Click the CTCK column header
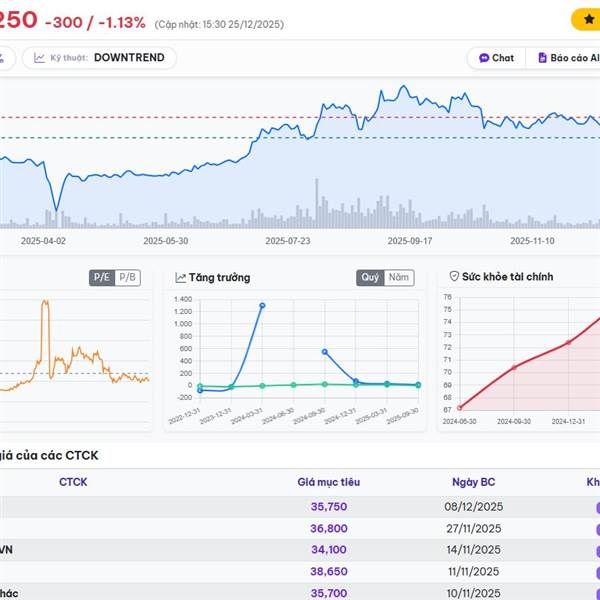This screenshot has height=600, width=600. pyautogui.click(x=73, y=482)
